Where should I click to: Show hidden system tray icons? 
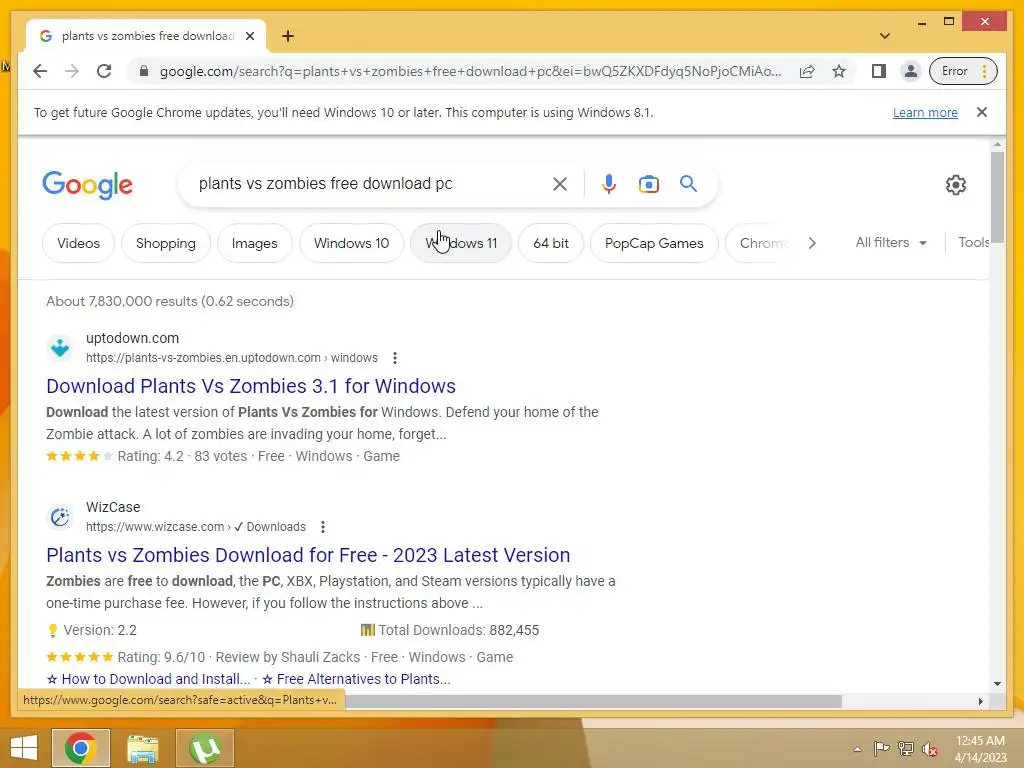857,749
